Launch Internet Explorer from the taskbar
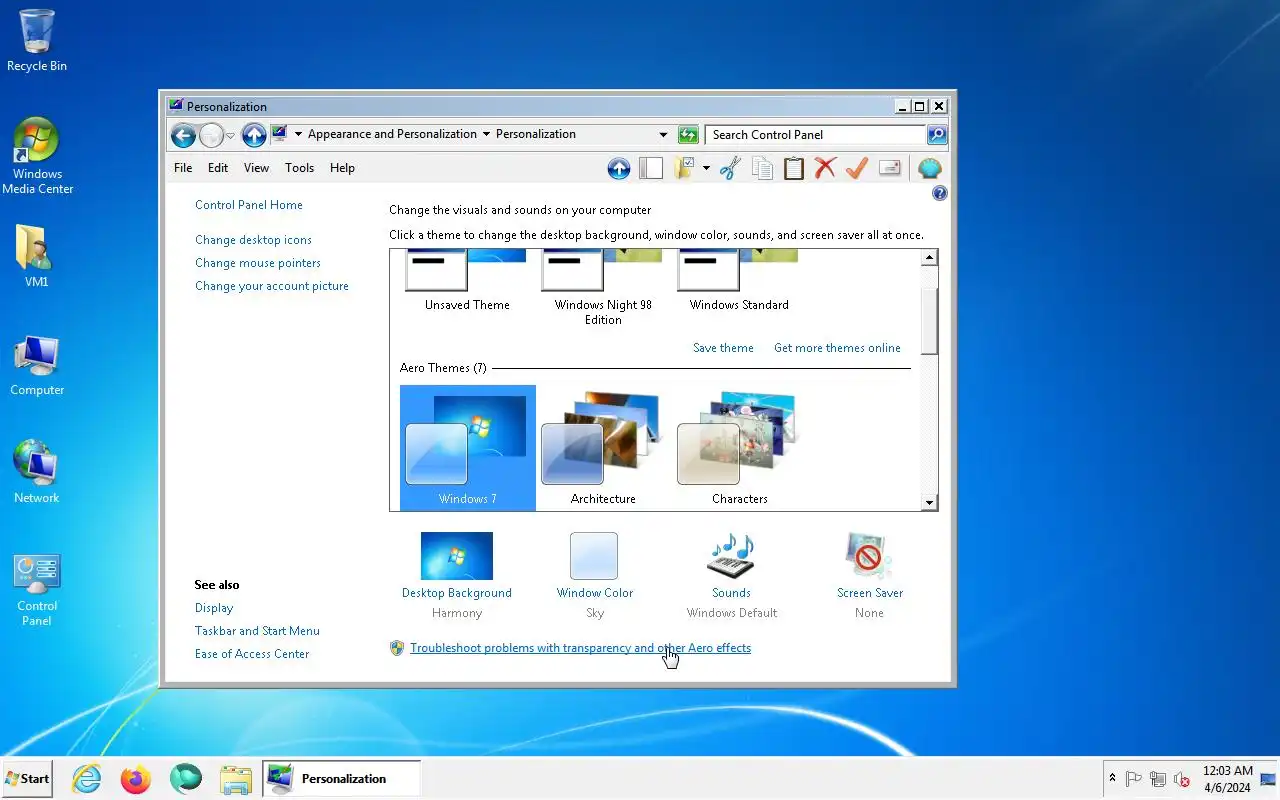Screen dimensions: 1280x800 click(x=87, y=778)
